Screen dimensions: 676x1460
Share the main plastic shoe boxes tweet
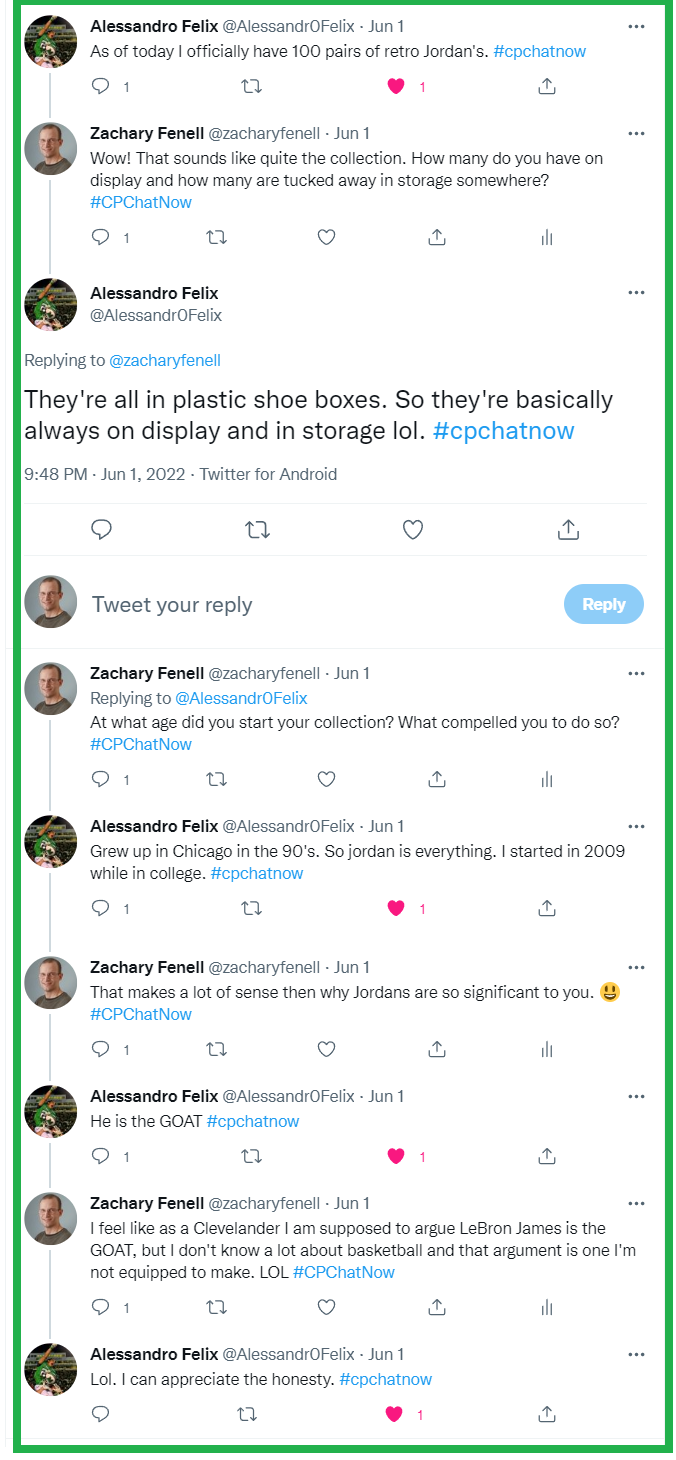[568, 529]
